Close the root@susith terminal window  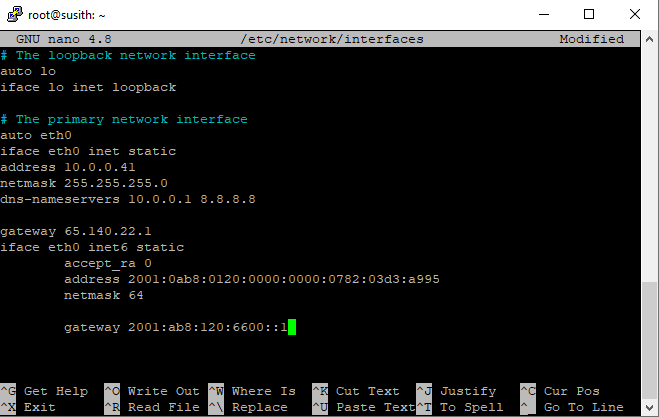[x=635, y=14]
